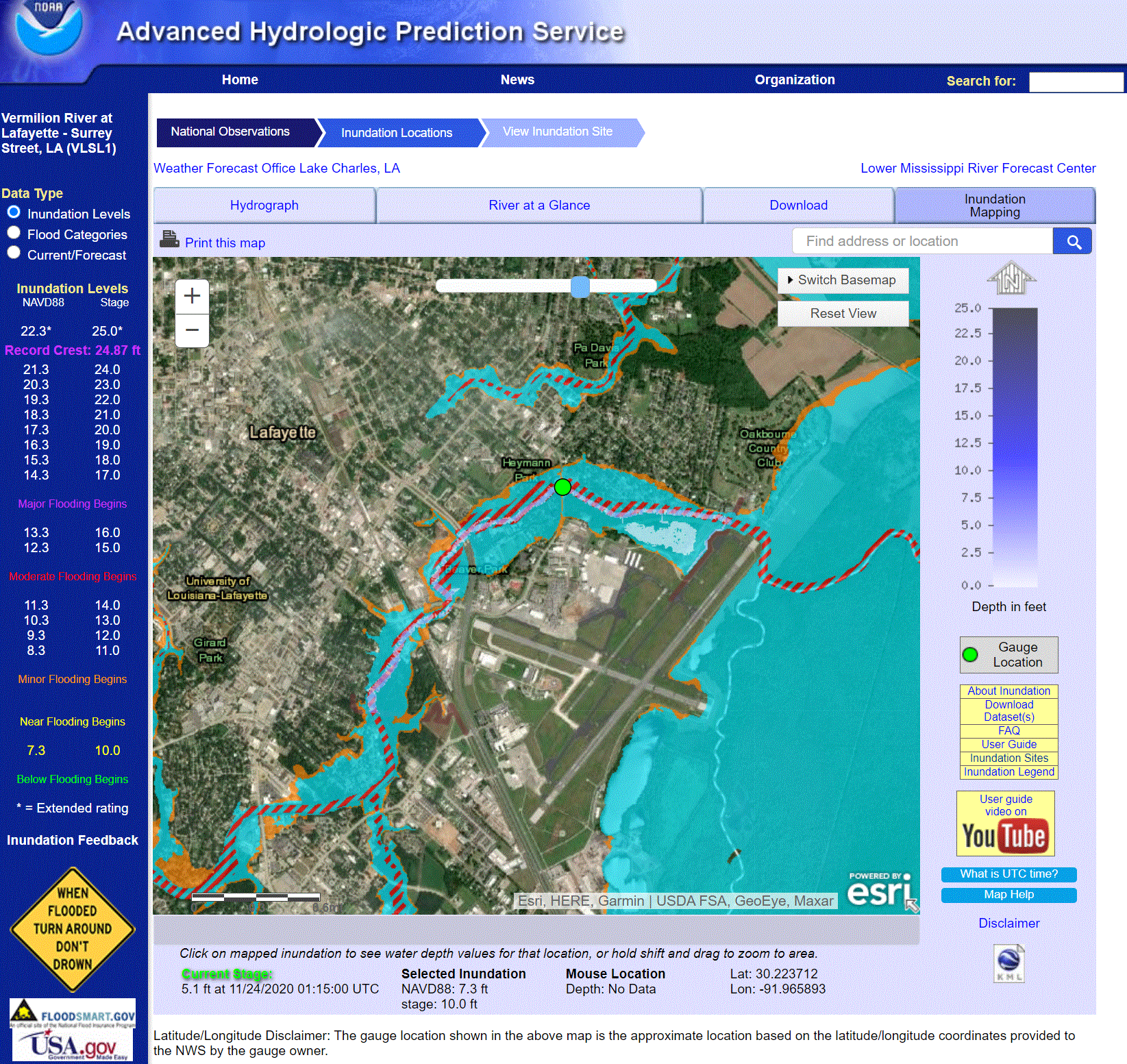The width and height of the screenshot is (1127, 1064).
Task: Open the Disclaimer link
Action: 1008,924
